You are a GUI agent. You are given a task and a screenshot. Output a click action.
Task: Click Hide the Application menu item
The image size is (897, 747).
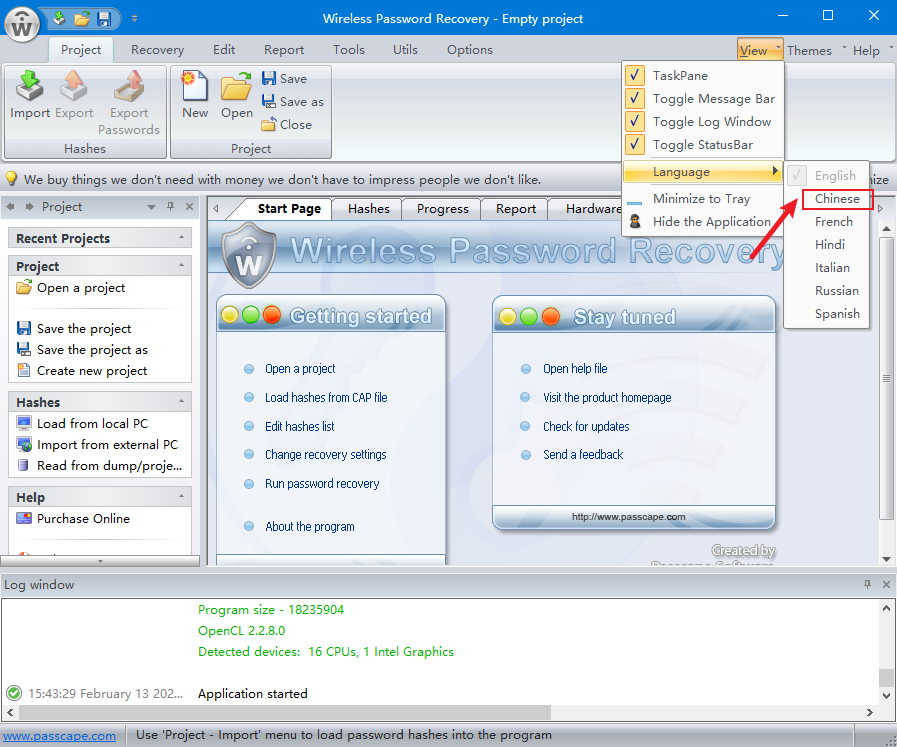pyautogui.click(x=702, y=221)
